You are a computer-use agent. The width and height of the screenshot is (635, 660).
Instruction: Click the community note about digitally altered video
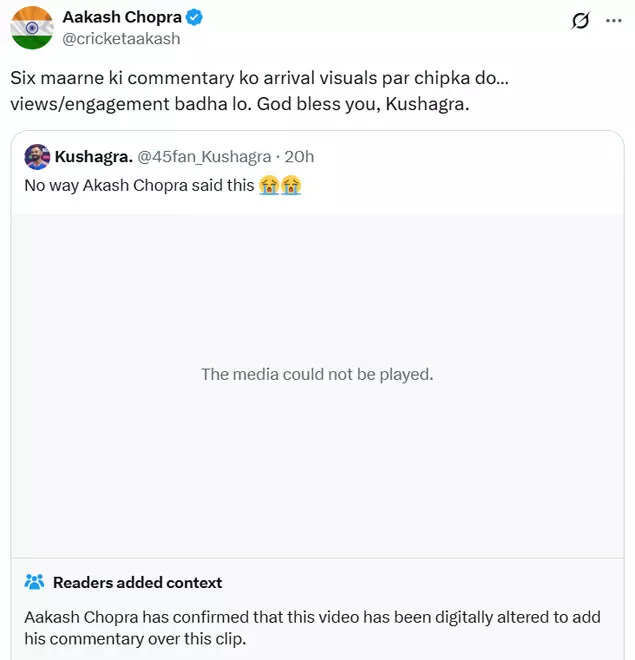(x=312, y=627)
